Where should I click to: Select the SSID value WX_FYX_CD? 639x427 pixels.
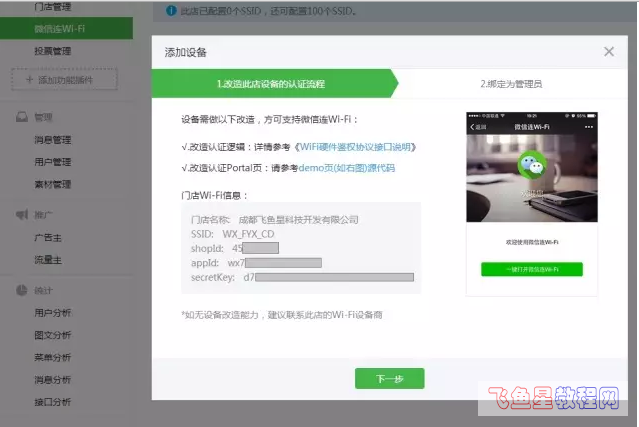[x=248, y=234]
